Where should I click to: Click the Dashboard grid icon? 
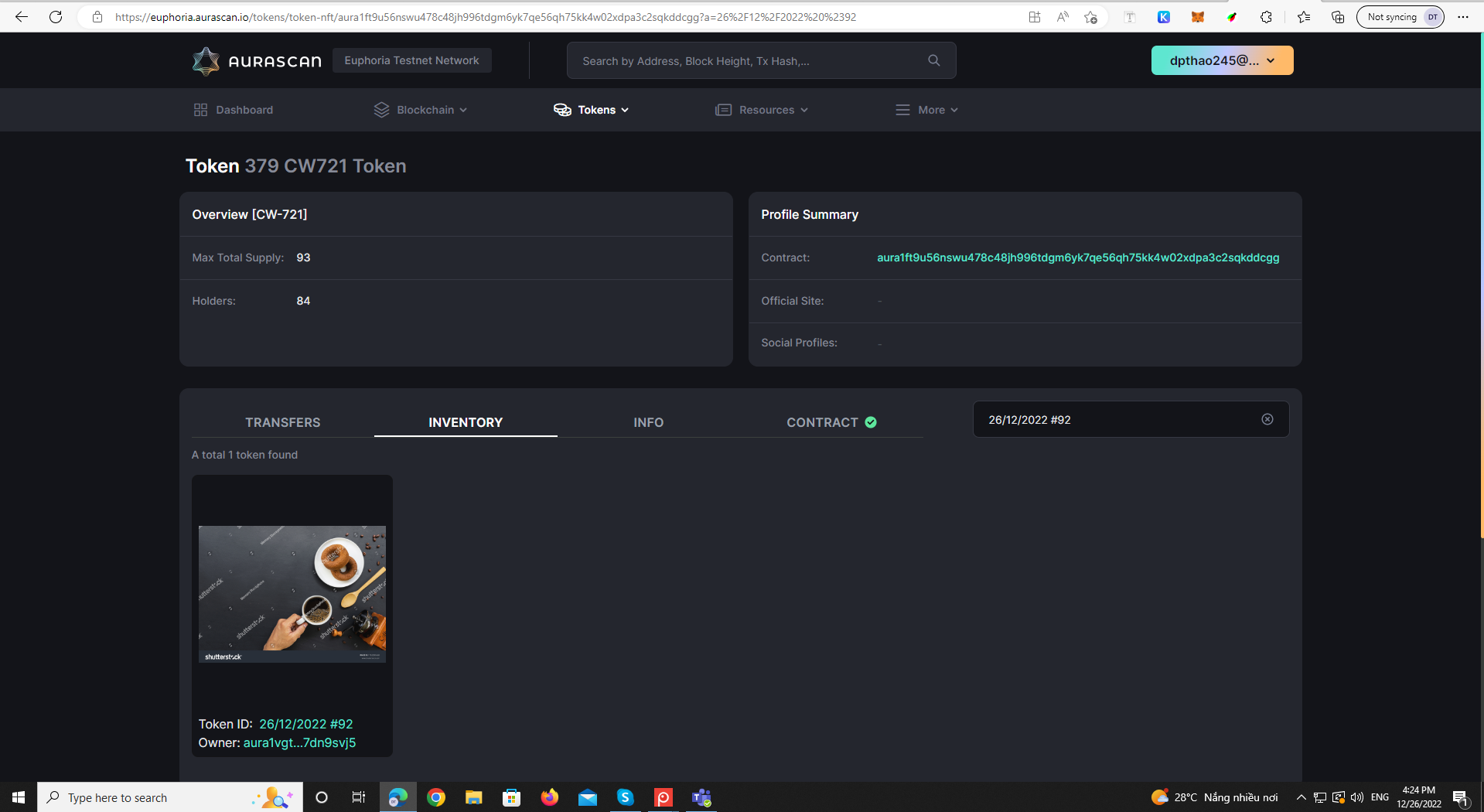(x=200, y=109)
